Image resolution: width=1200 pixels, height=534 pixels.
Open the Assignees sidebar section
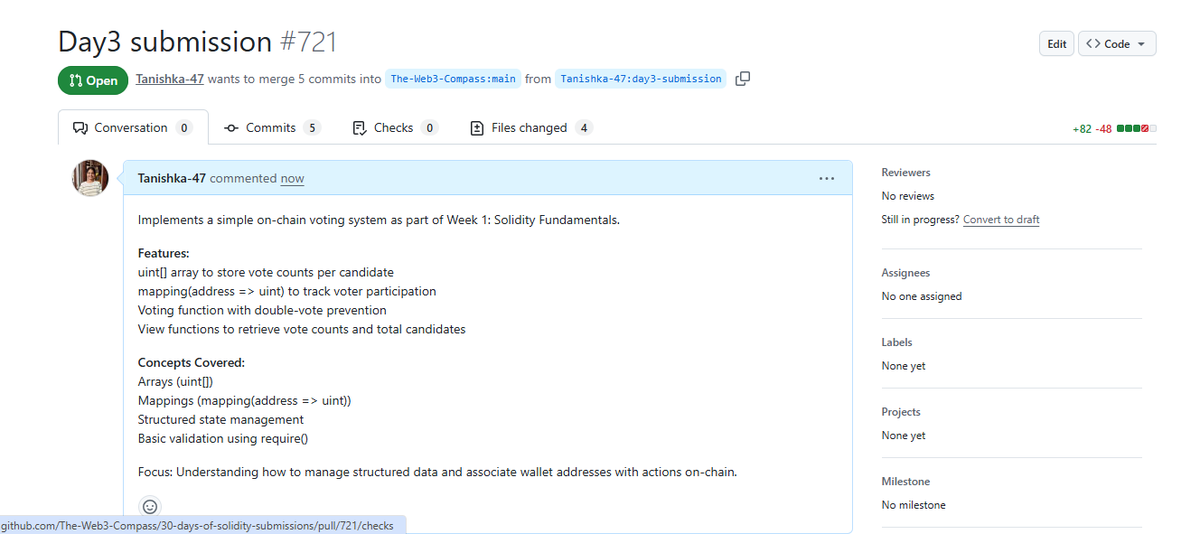[905, 273]
